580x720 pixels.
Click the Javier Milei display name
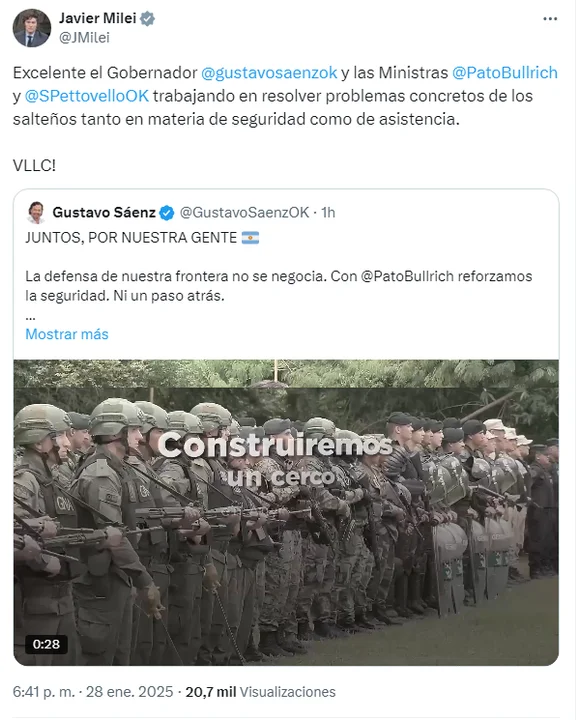click(97, 18)
